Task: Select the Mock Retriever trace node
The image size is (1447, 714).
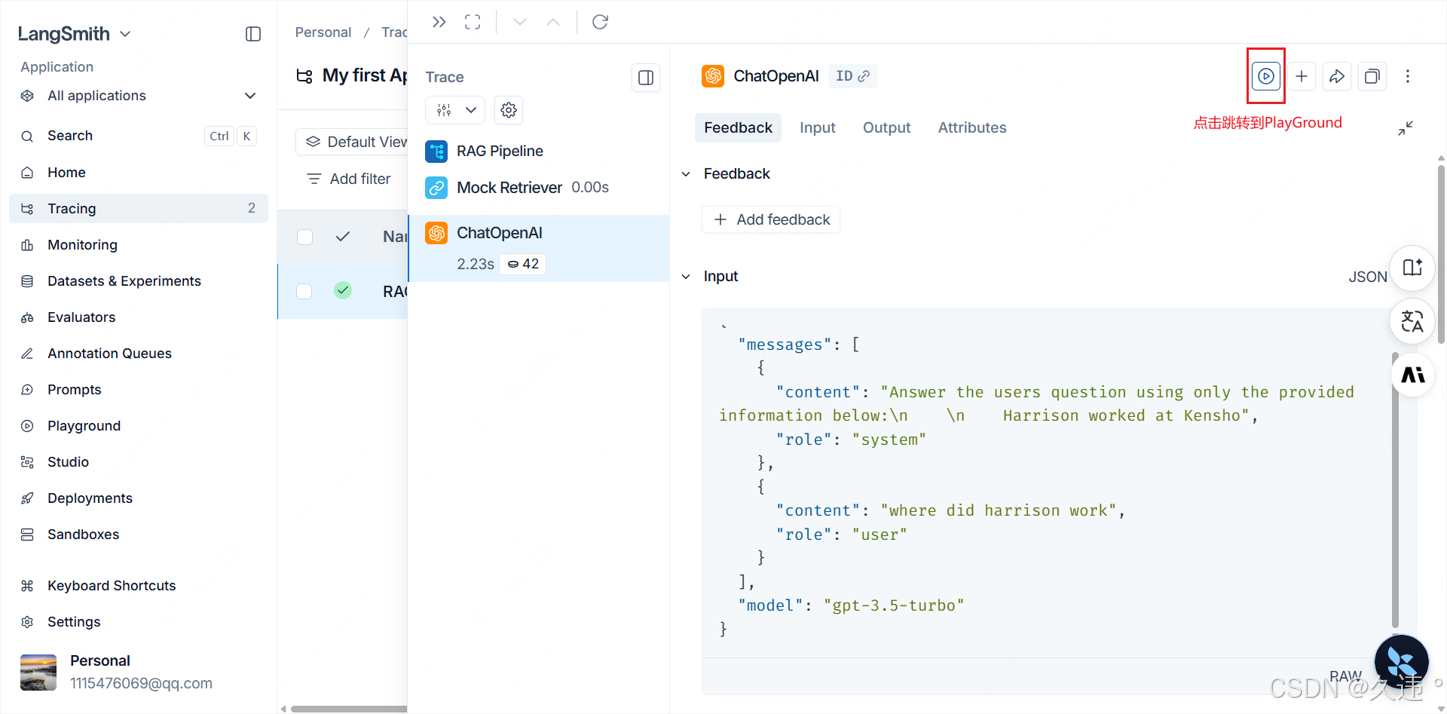Action: click(539, 187)
